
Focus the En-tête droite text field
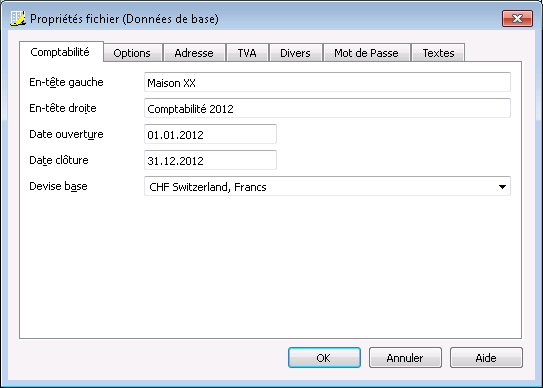[327, 108]
